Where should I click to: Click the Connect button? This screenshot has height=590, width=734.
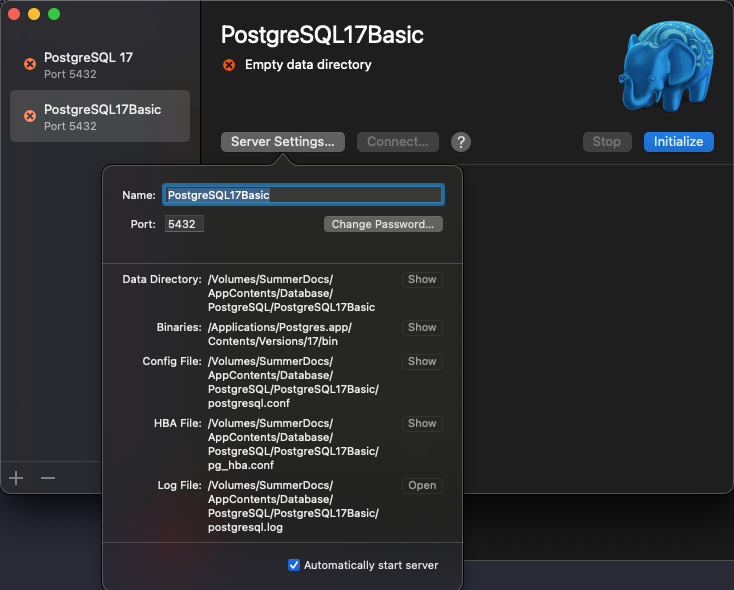point(398,142)
